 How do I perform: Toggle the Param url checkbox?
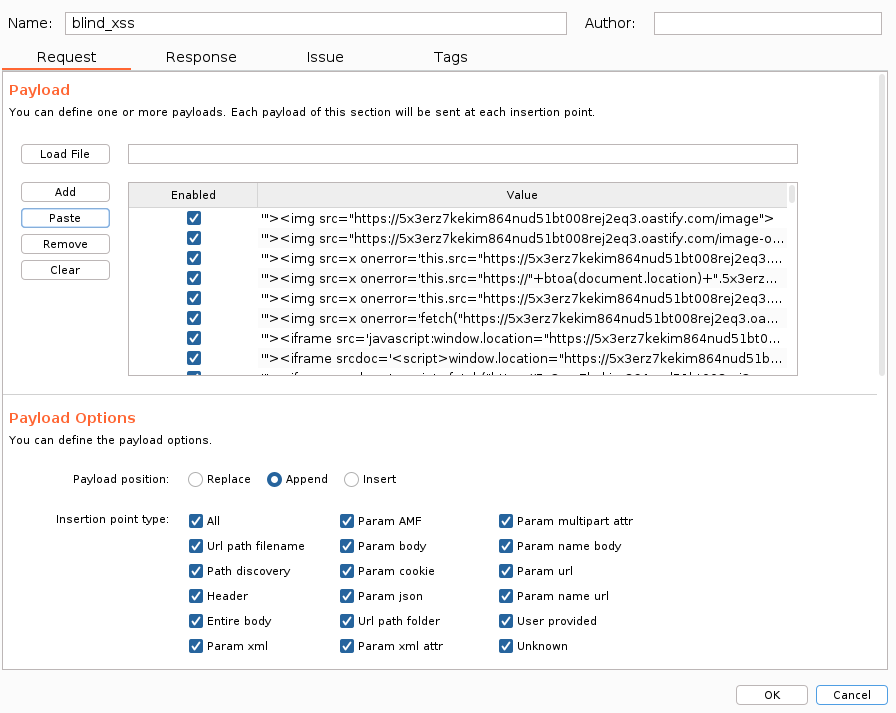click(506, 571)
